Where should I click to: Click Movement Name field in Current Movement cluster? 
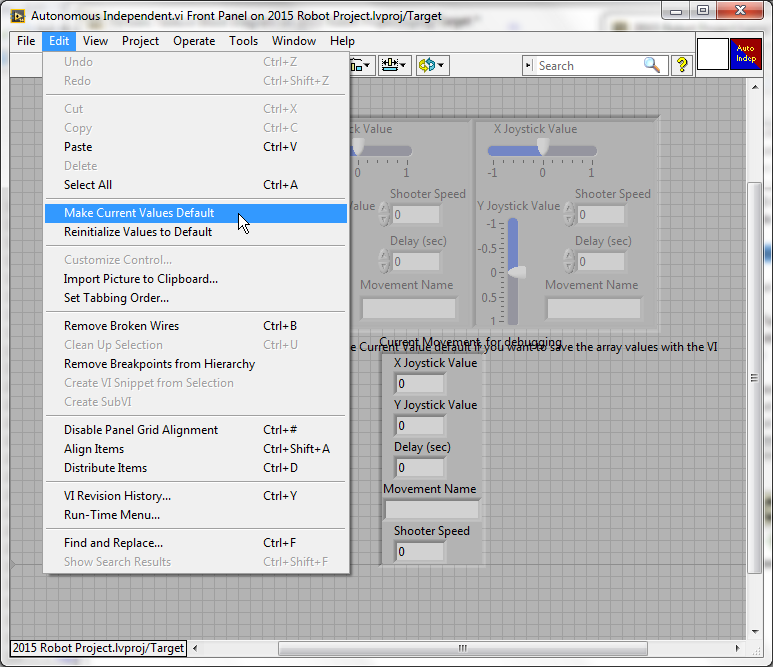[431, 510]
